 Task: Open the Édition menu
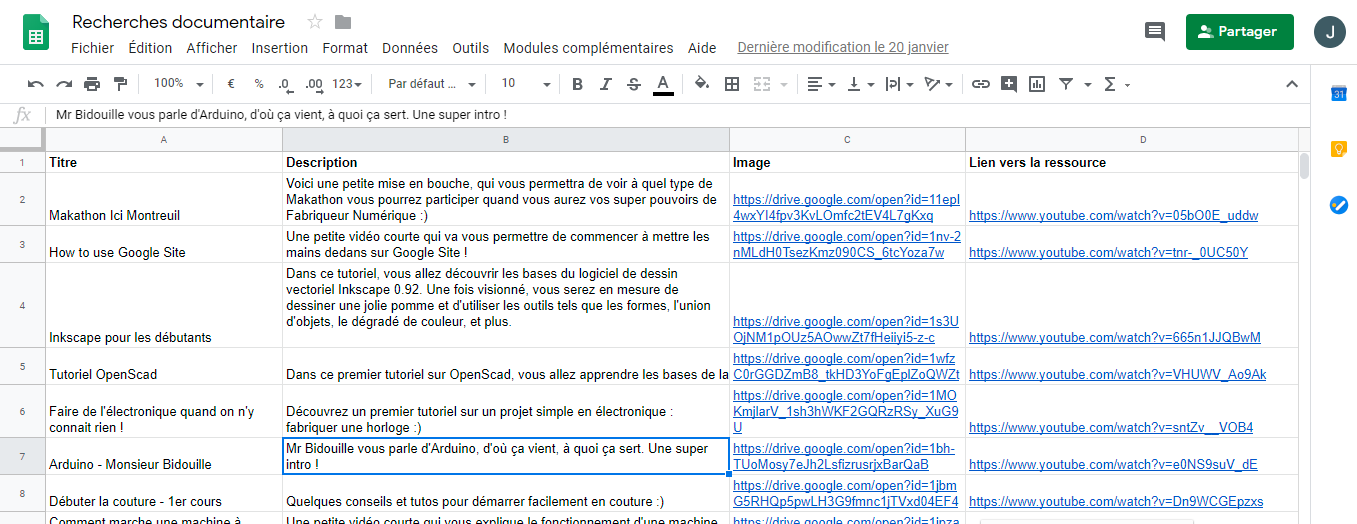pos(150,48)
